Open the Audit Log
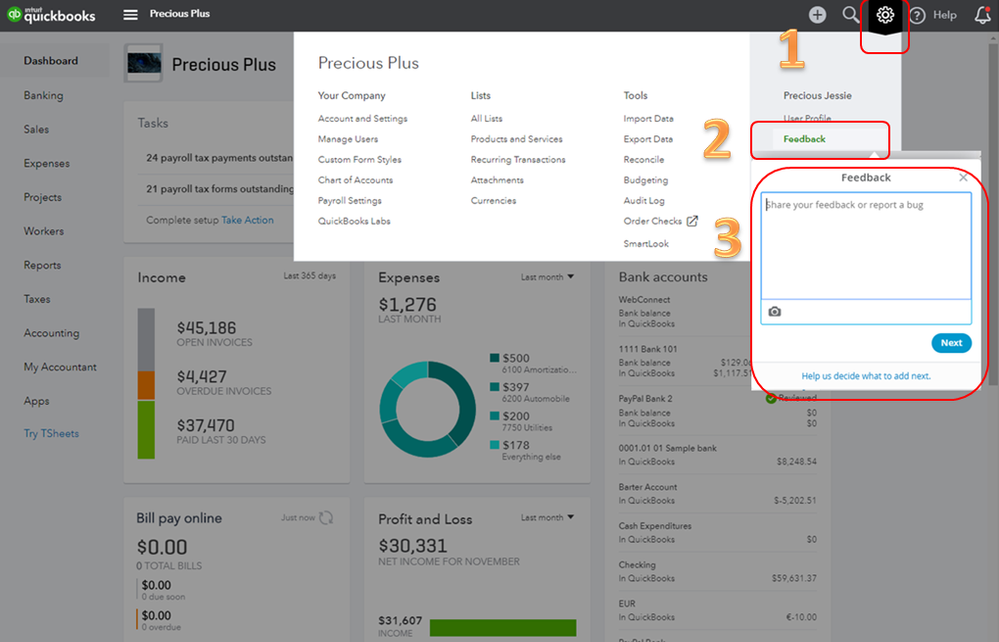Viewport: 999px width, 642px height. coord(643,200)
